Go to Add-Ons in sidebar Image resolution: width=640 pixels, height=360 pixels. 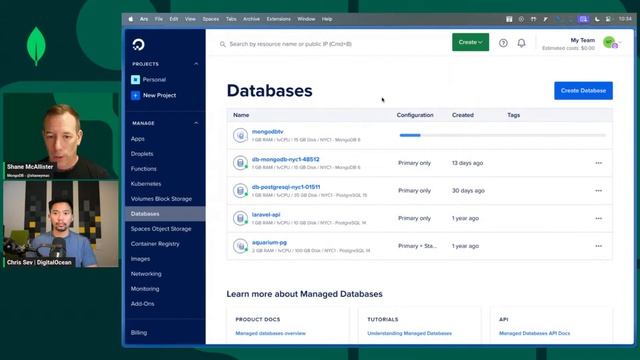[x=142, y=304]
